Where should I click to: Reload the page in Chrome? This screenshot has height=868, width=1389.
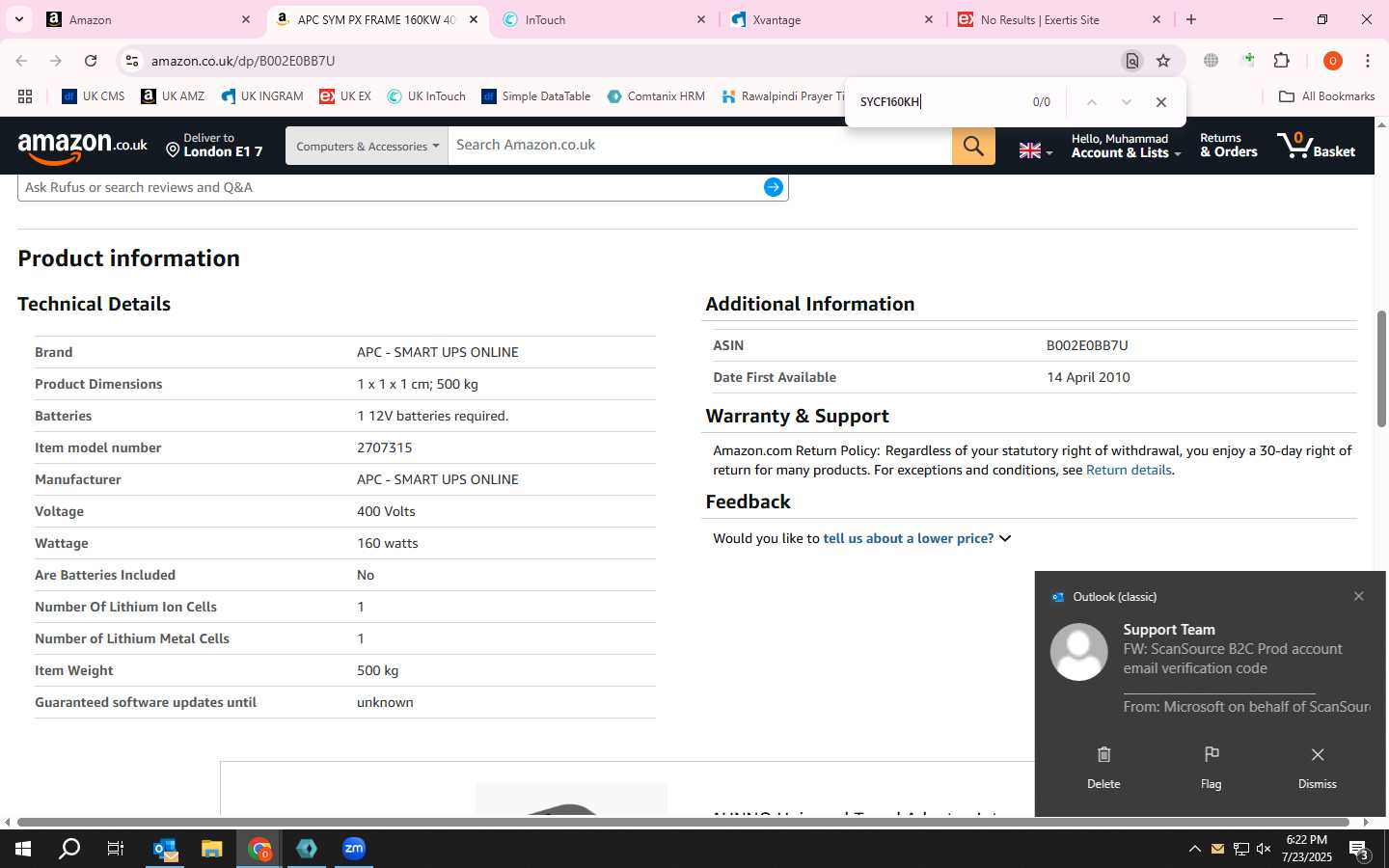91,61
